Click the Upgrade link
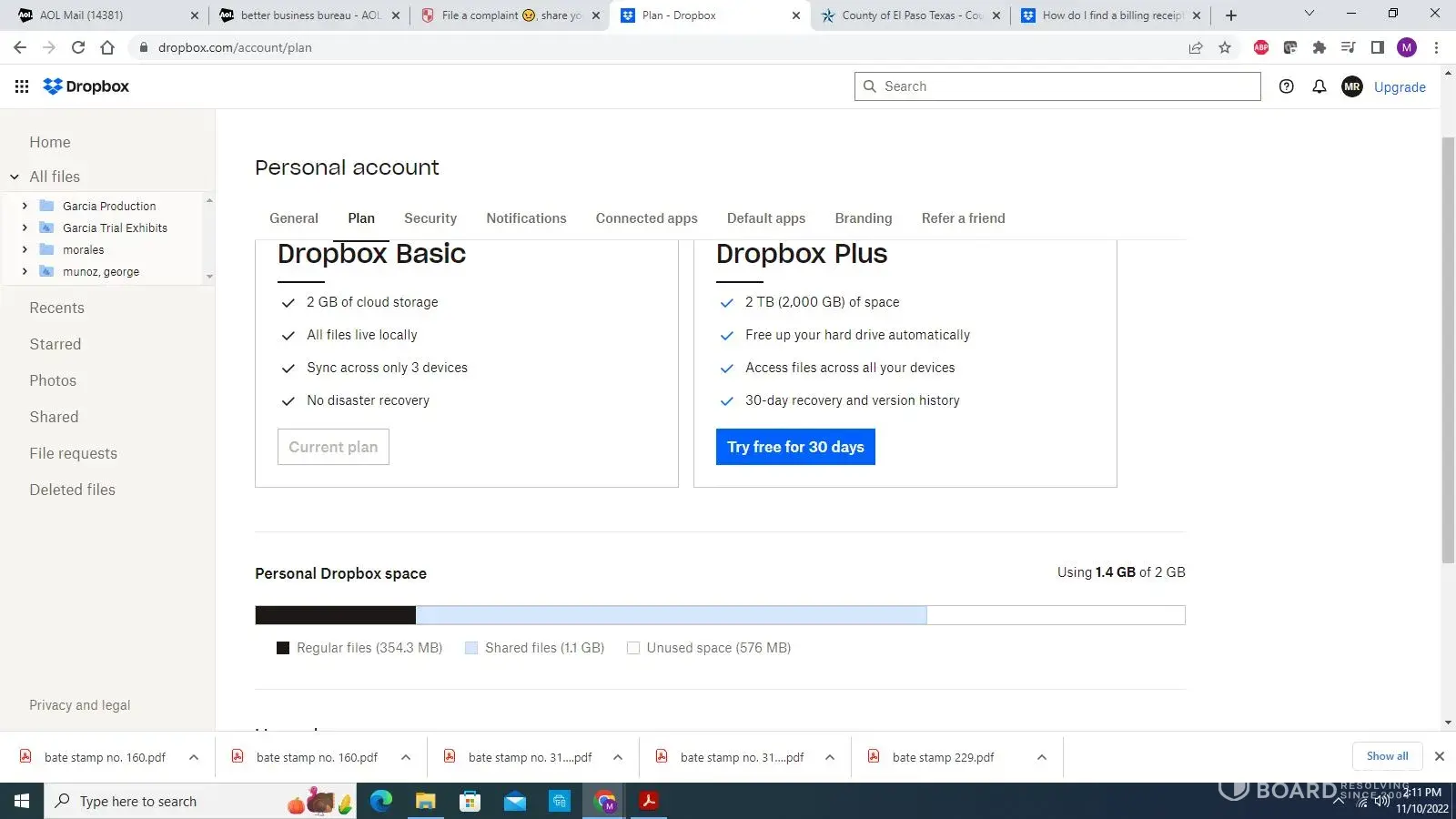The height and width of the screenshot is (819, 1456). [1399, 87]
